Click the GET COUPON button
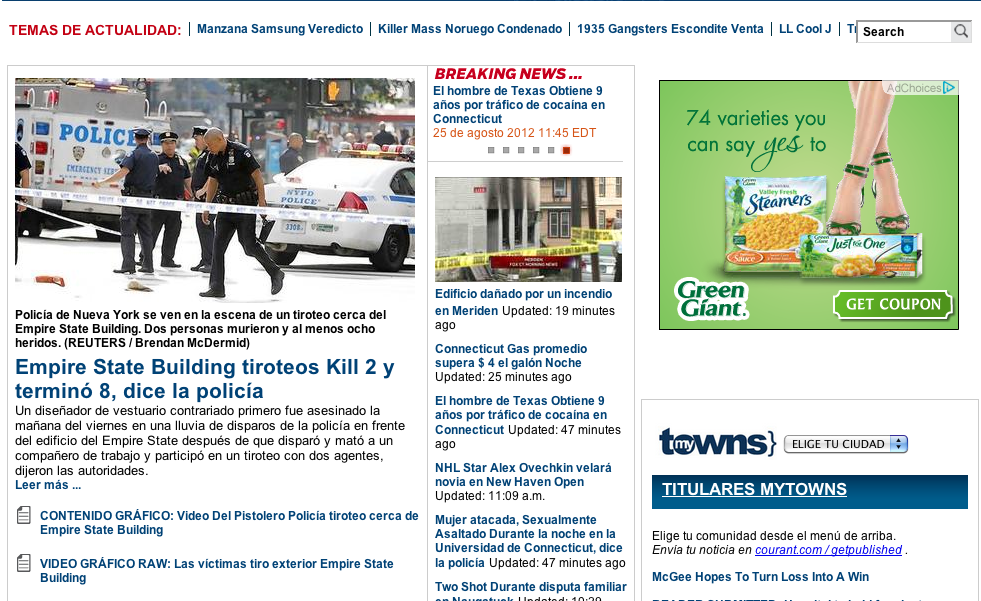The height and width of the screenshot is (601, 981). [893, 304]
